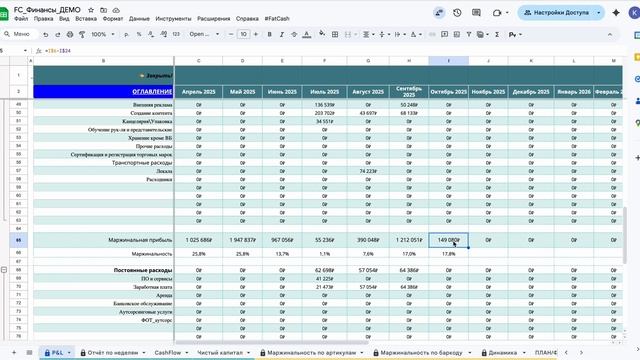This screenshot has width=640, height=360.
Task: Open P&L tab dropdown arrow
Action: click(x=69, y=353)
